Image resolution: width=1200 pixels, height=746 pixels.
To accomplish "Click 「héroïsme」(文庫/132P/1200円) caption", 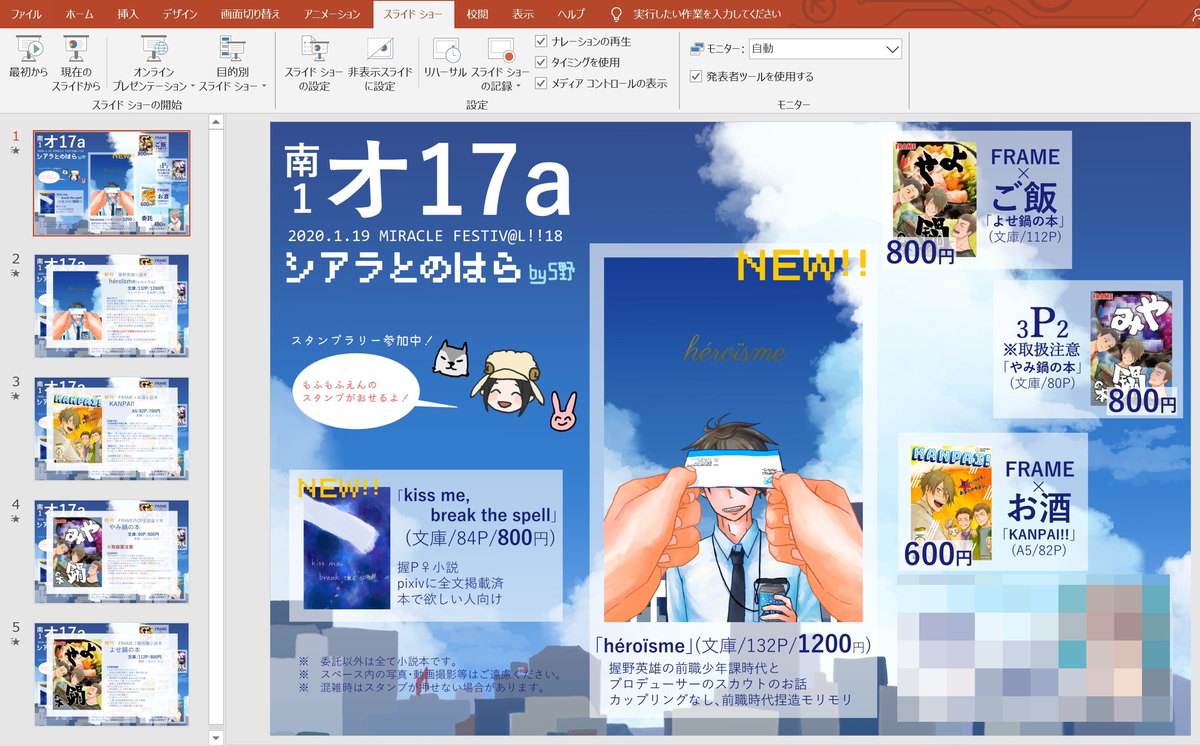I will [x=732, y=645].
